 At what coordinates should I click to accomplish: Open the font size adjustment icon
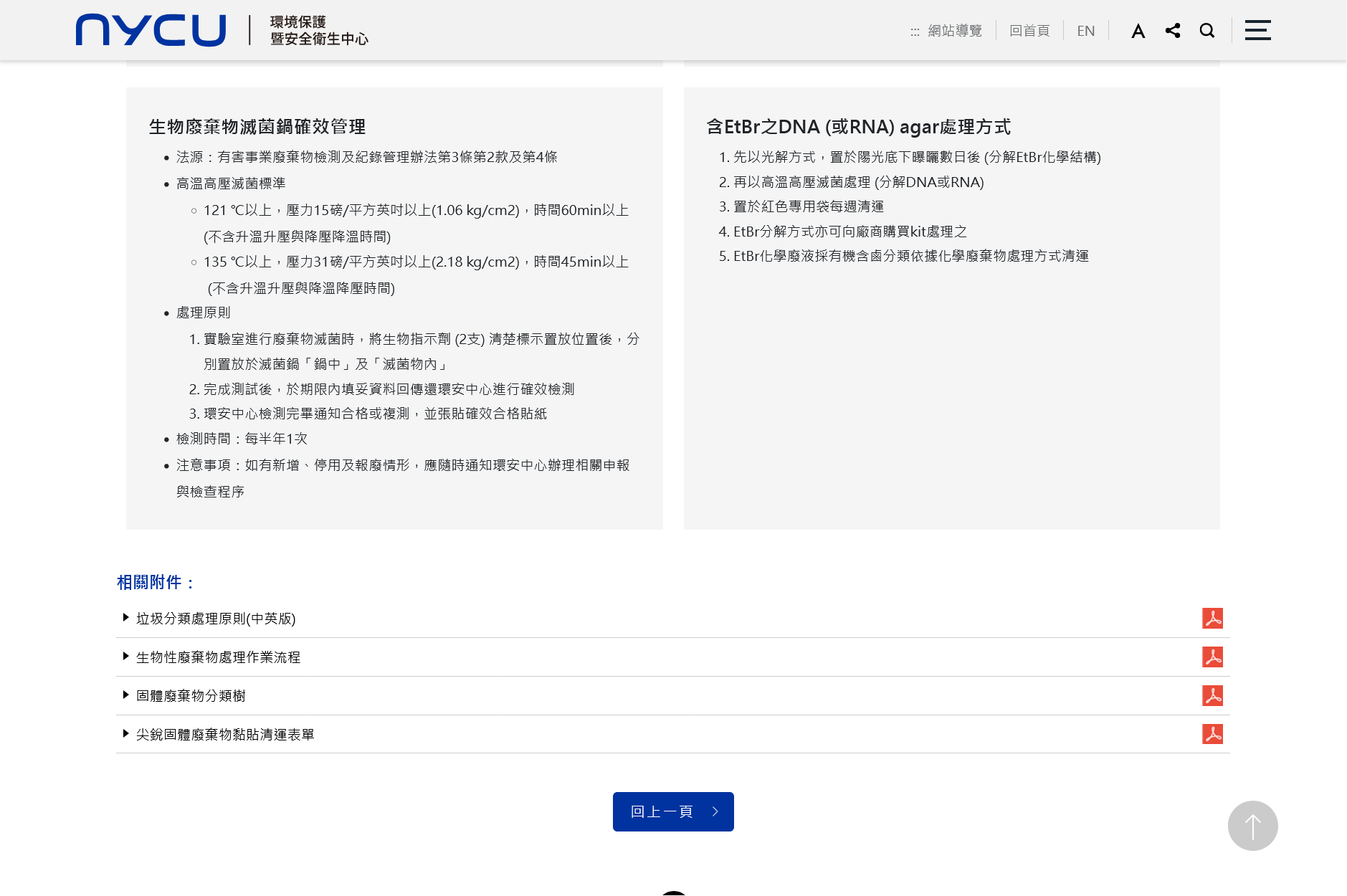pos(1138,31)
